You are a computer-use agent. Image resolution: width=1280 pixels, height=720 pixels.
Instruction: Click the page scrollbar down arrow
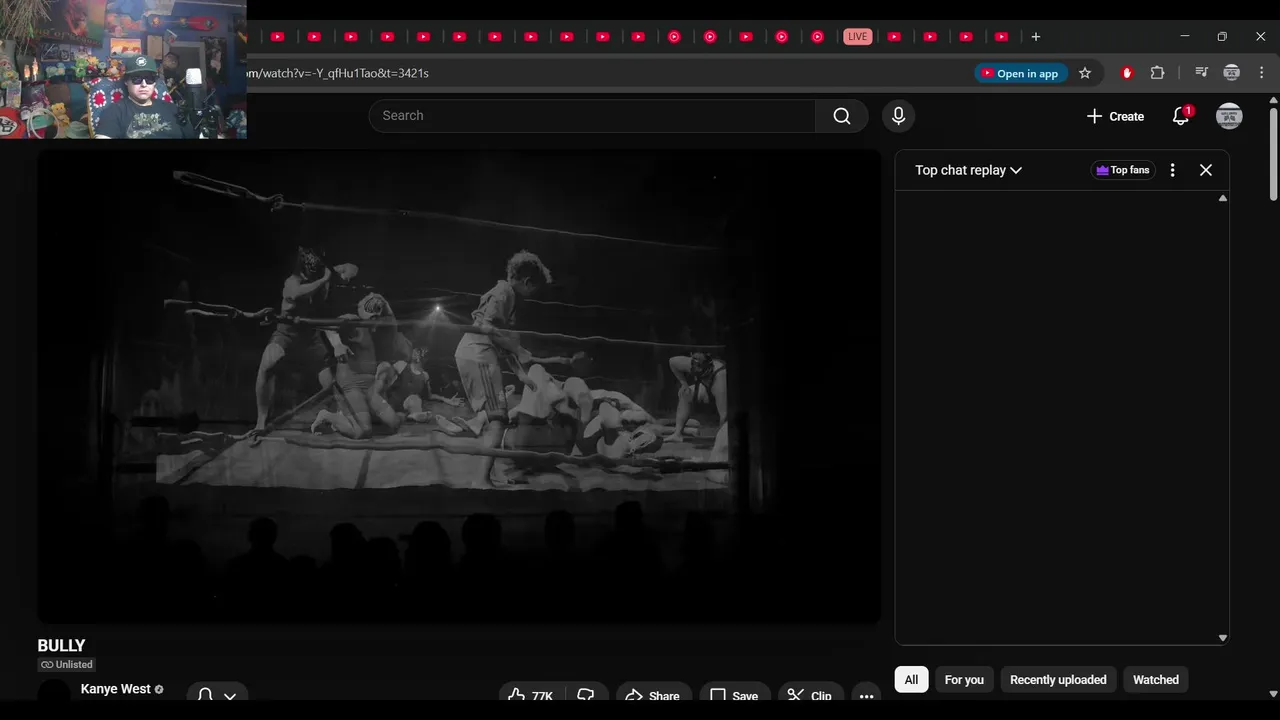1273,693
